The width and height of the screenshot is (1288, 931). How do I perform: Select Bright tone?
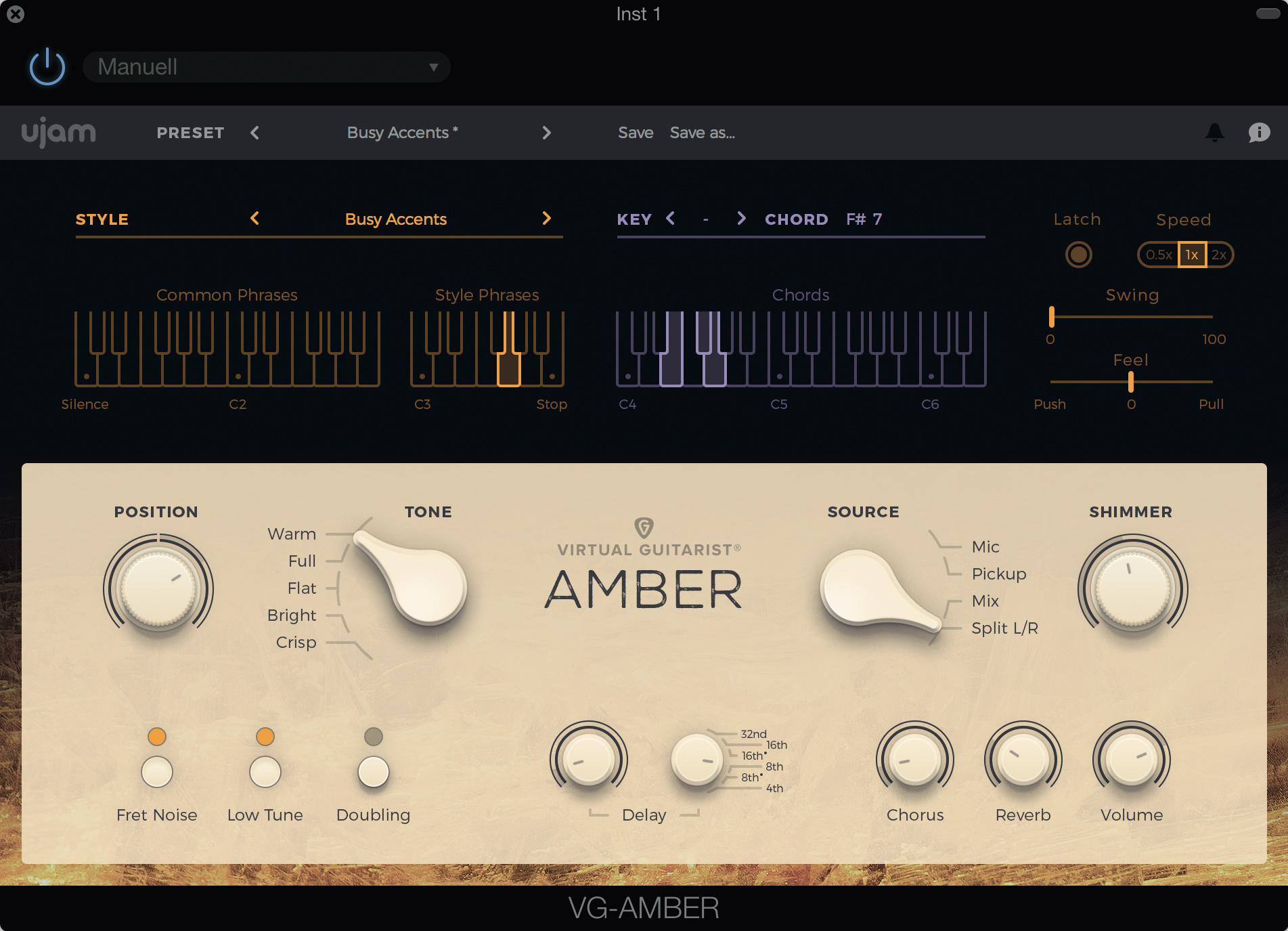[292, 615]
